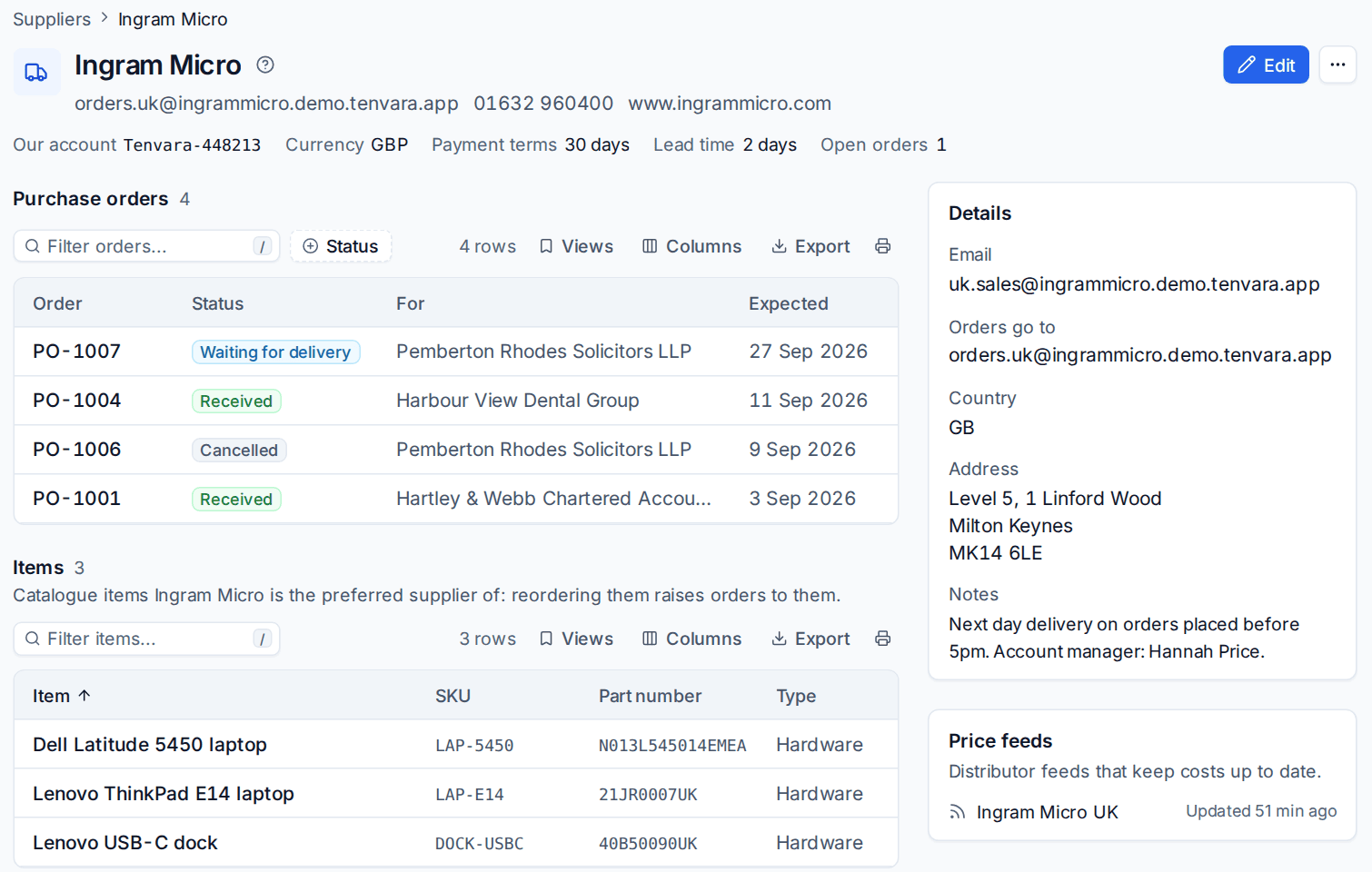The image size is (1372, 872).
Task: Click uk.sales email in Details panel
Action: click(1134, 284)
